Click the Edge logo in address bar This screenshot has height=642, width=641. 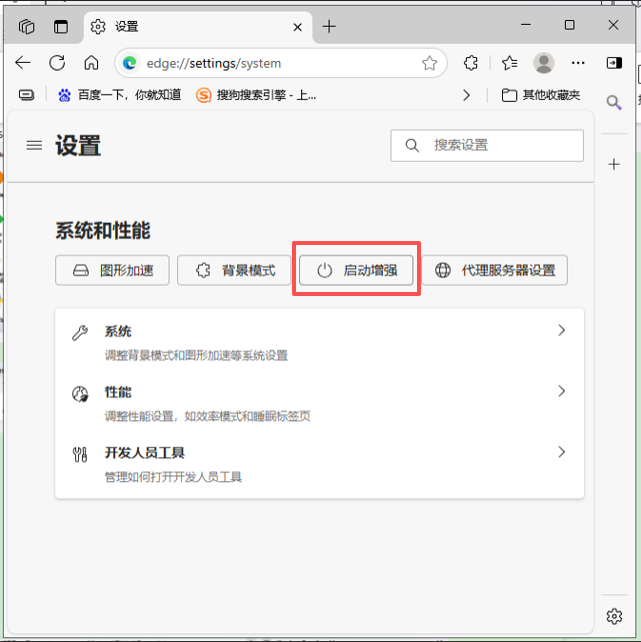tap(130, 63)
